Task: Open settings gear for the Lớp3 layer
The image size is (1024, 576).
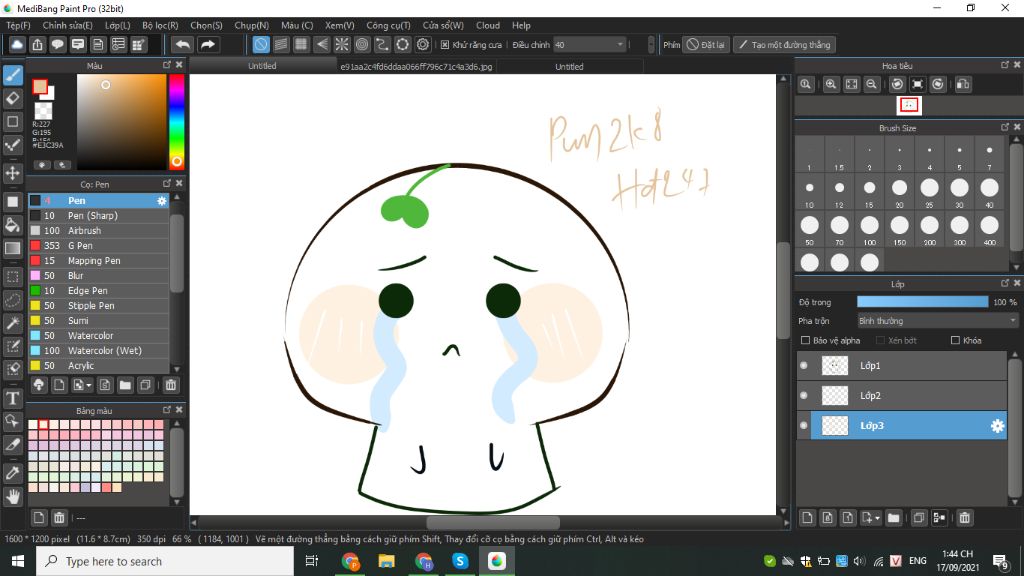Action: click(x=997, y=426)
